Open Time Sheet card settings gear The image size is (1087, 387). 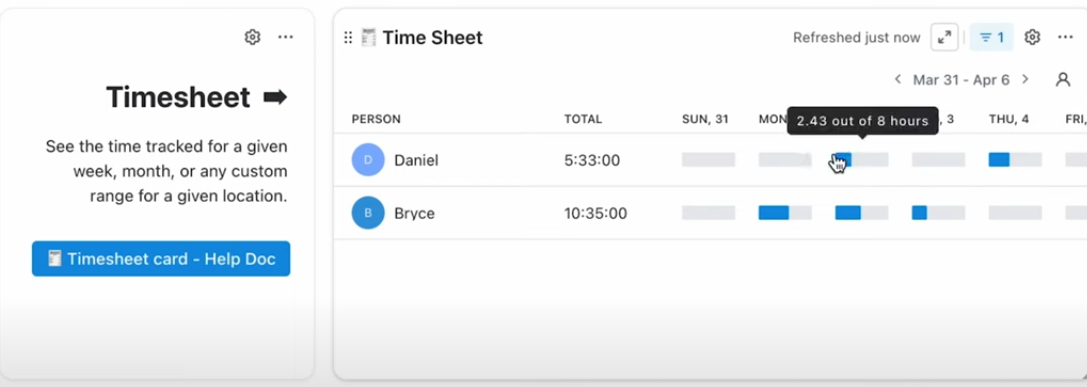(1032, 37)
